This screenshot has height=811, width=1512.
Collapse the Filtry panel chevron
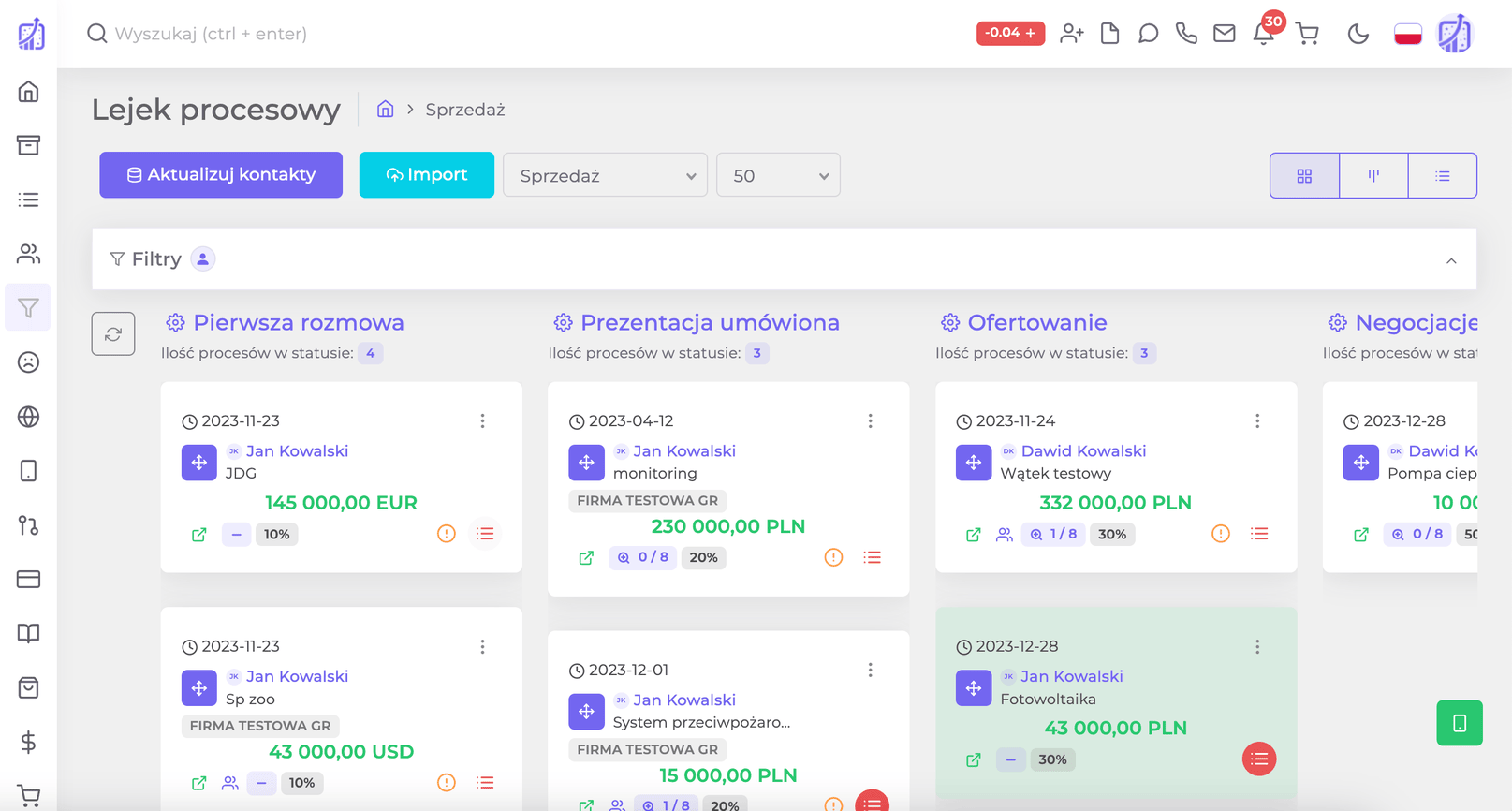click(x=1451, y=260)
